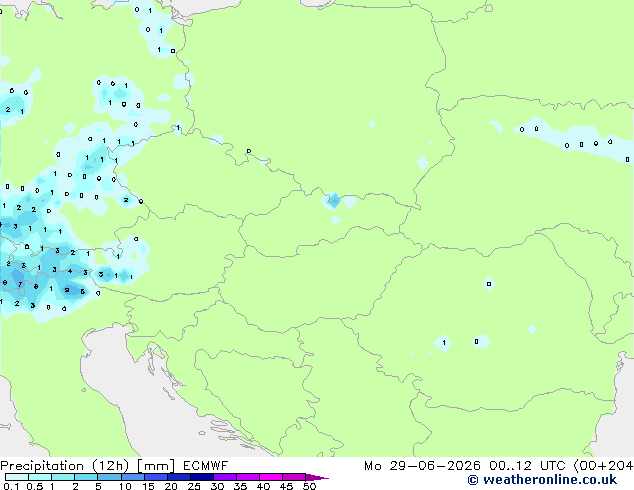Click the above-50 mm arrow tip of legend

tap(317, 478)
